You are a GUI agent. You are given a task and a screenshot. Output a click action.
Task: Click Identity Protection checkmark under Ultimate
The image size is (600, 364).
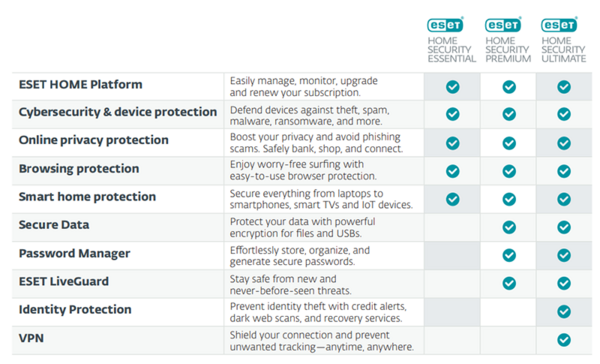tap(564, 312)
